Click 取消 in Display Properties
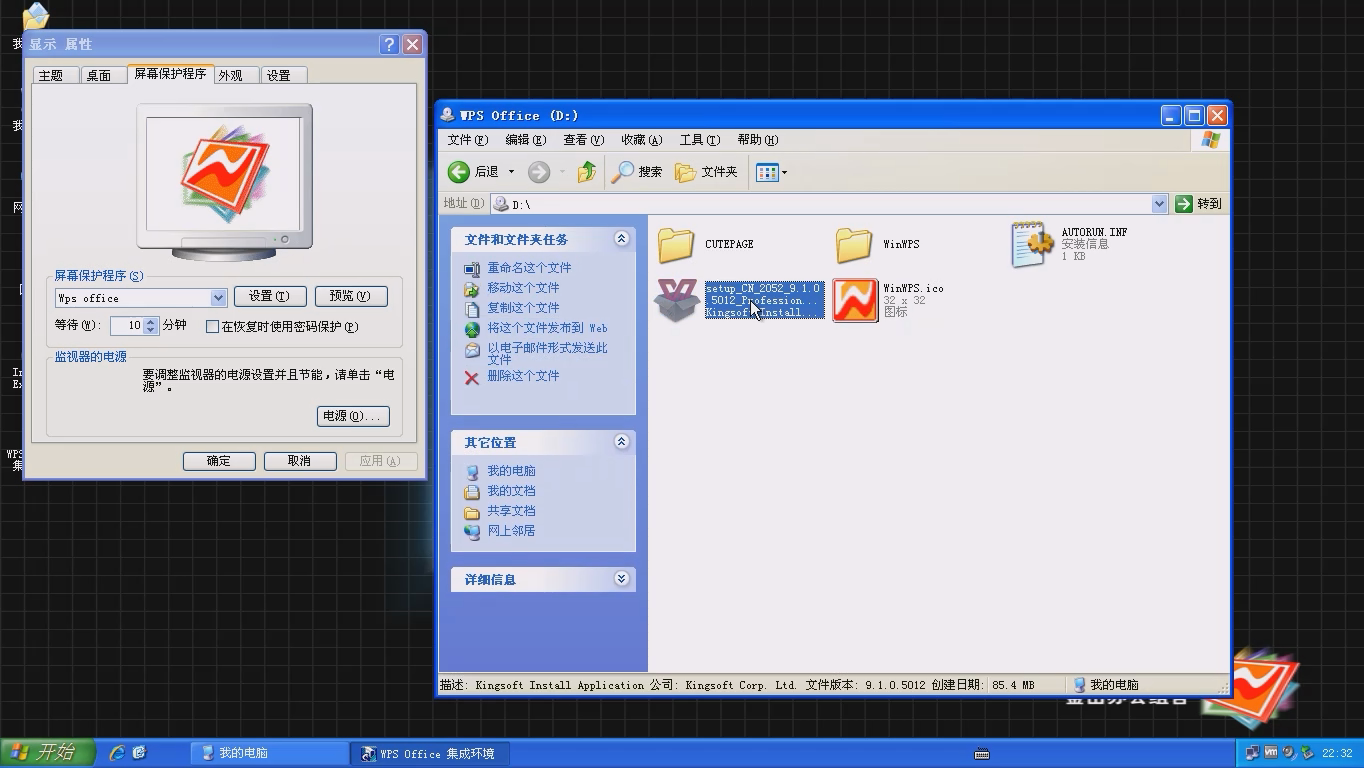The width and height of the screenshot is (1364, 768). point(300,461)
